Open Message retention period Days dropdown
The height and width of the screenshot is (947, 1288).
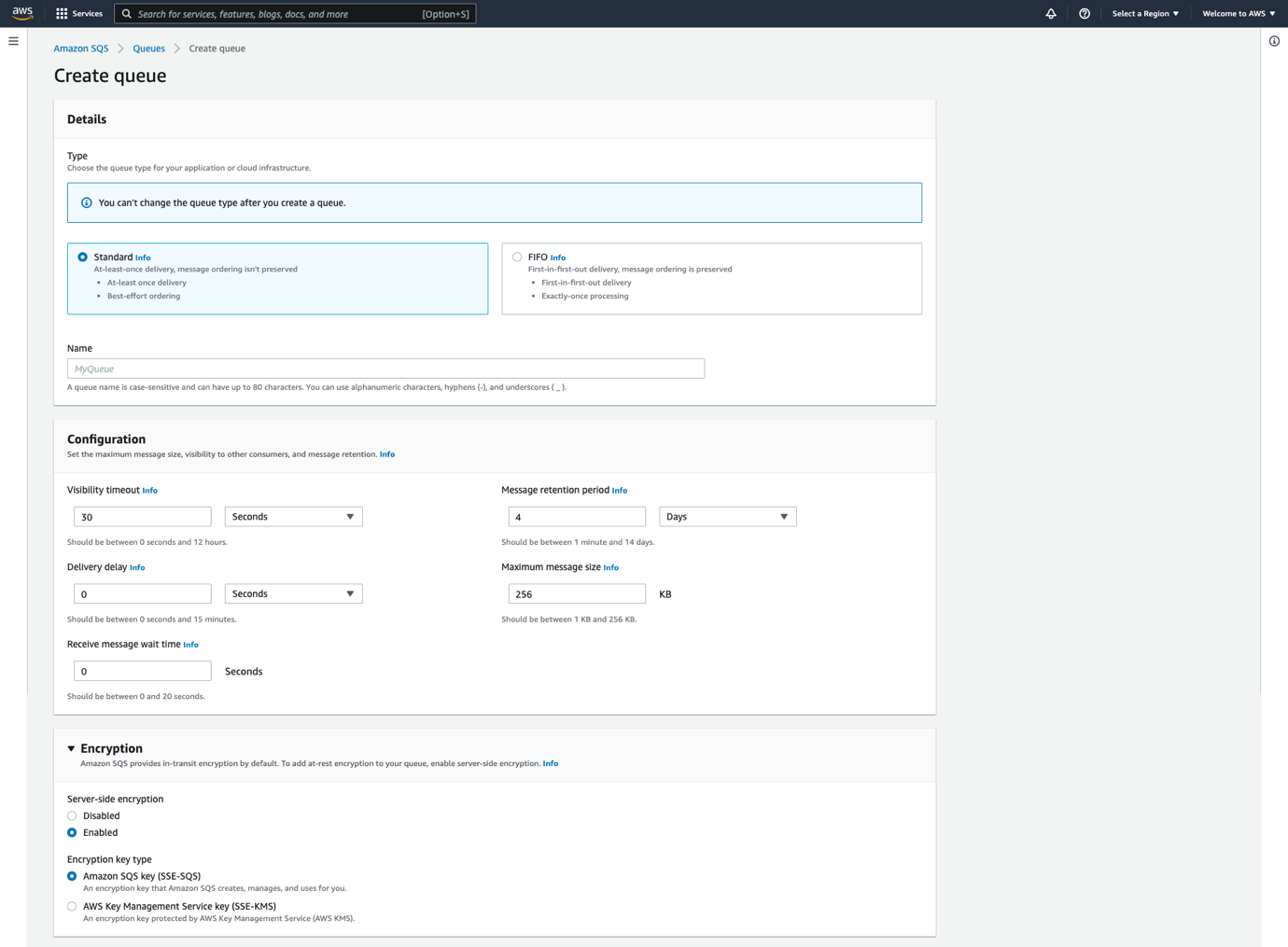pos(728,517)
